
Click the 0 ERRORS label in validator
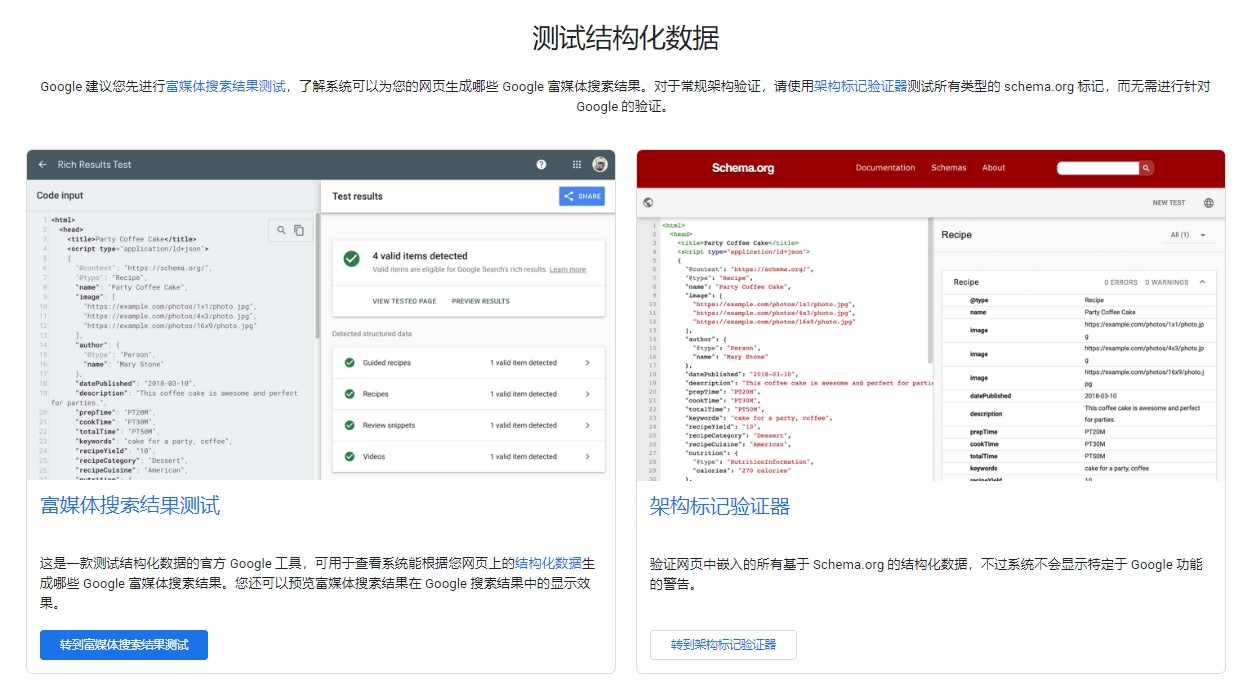click(x=1121, y=283)
